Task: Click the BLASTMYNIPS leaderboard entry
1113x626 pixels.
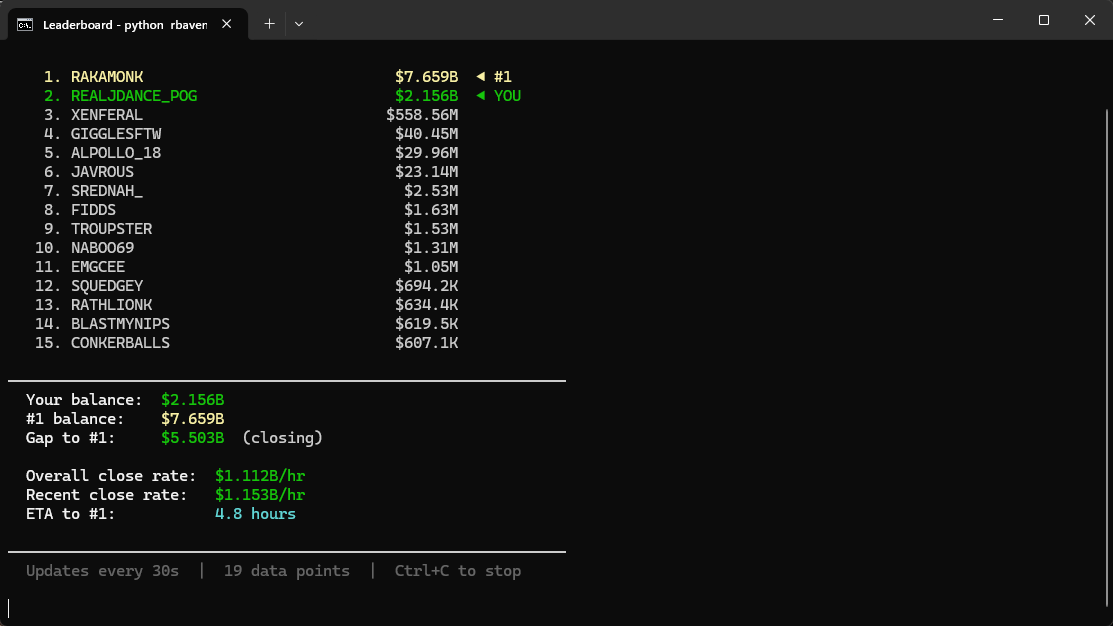Action: pyautogui.click(x=120, y=324)
